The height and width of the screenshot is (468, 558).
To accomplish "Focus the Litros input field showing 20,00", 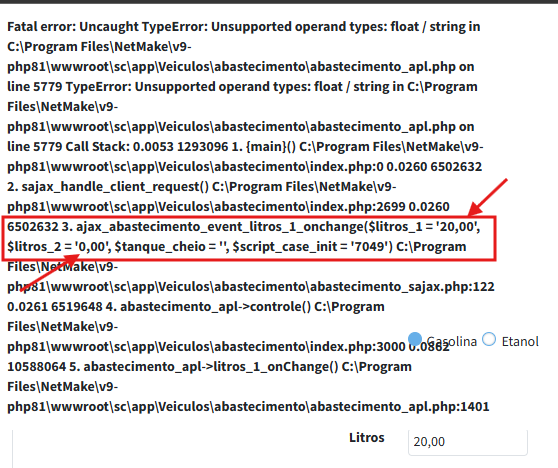I will [468, 442].
